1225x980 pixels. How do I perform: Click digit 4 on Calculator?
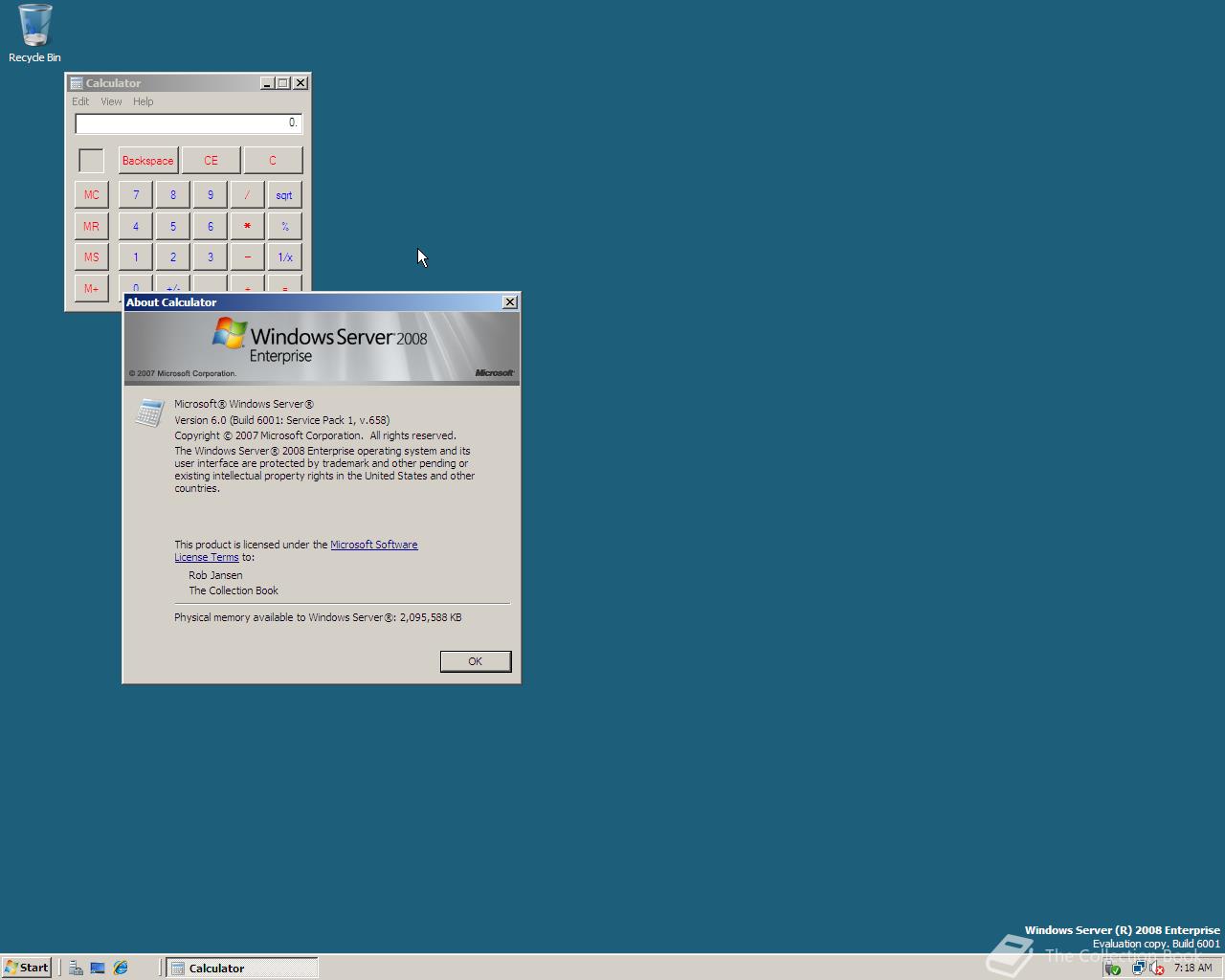pos(136,227)
